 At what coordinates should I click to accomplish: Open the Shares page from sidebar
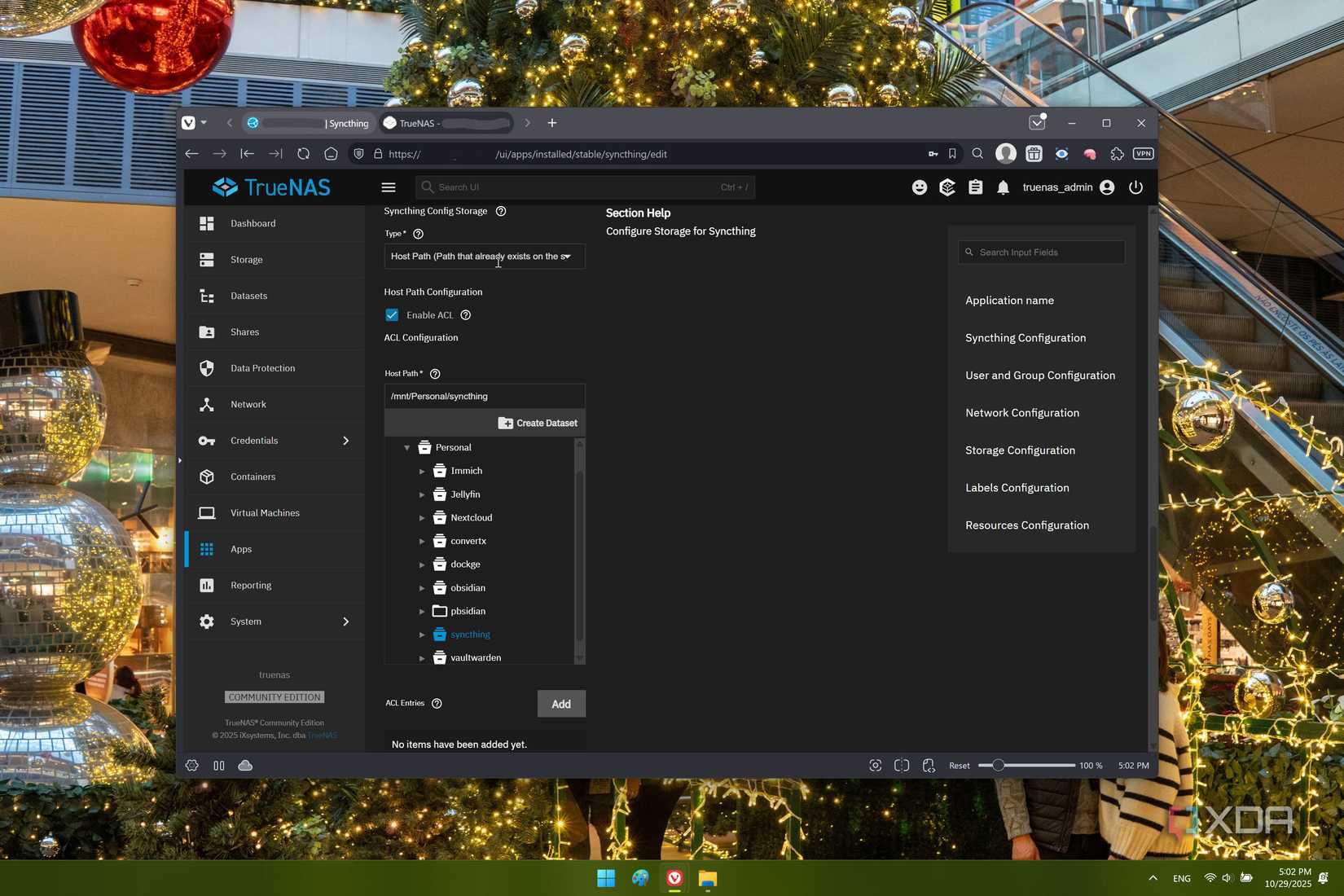[244, 332]
